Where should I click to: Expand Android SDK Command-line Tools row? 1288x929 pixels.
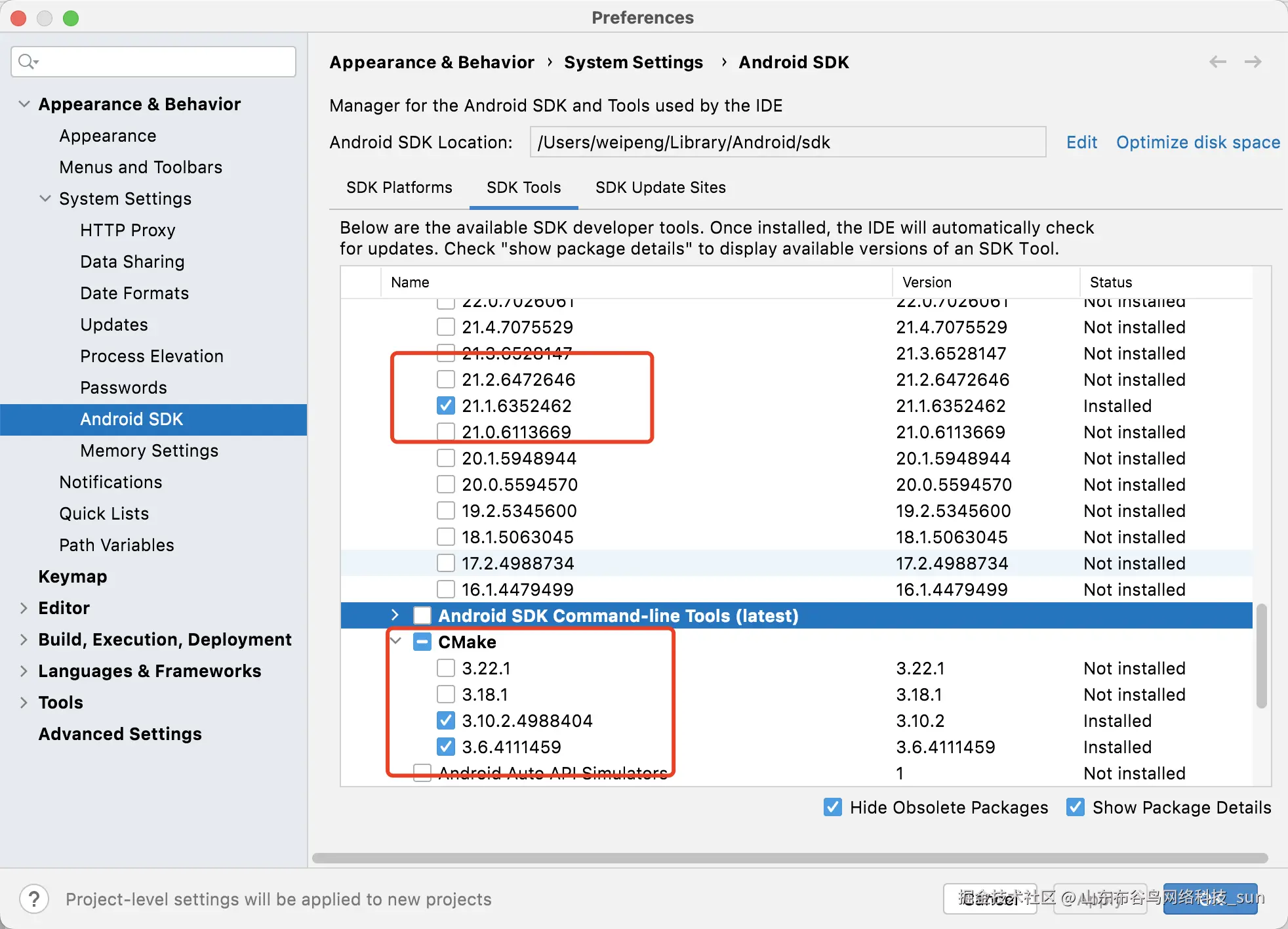pyautogui.click(x=395, y=615)
